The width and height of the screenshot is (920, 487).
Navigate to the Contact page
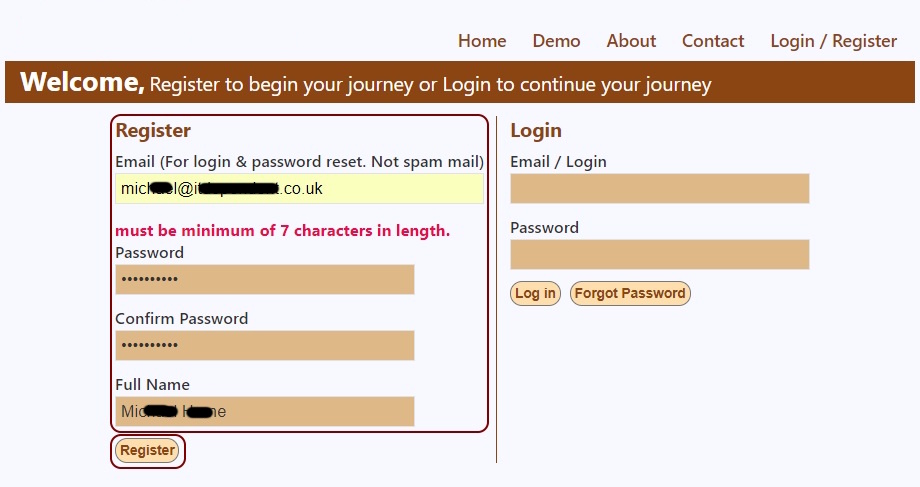(x=713, y=41)
